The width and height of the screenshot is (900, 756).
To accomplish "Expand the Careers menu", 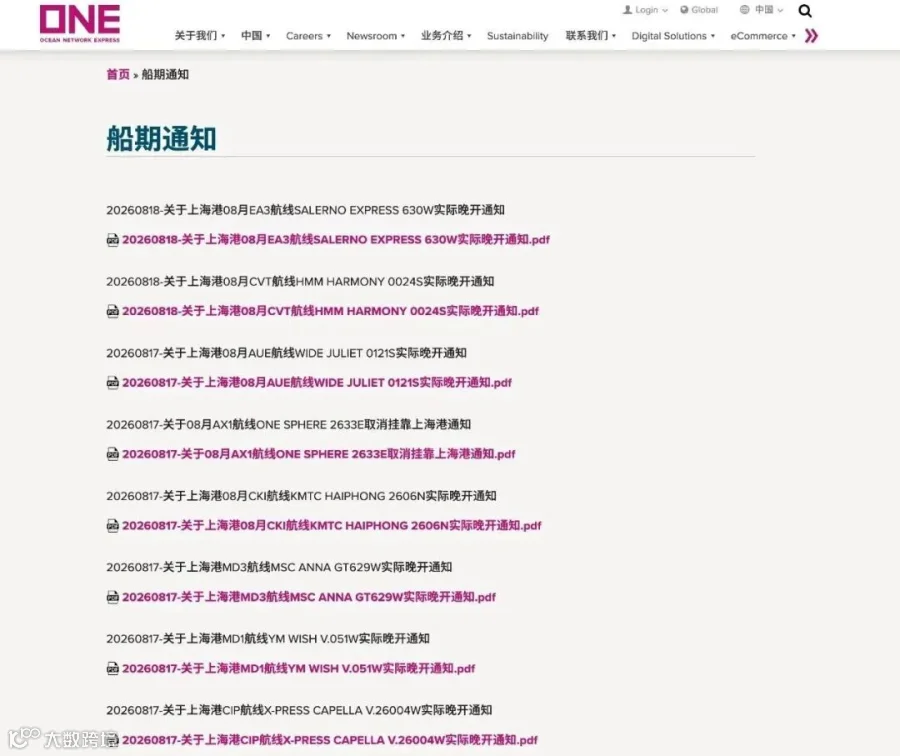I will pyautogui.click(x=308, y=36).
